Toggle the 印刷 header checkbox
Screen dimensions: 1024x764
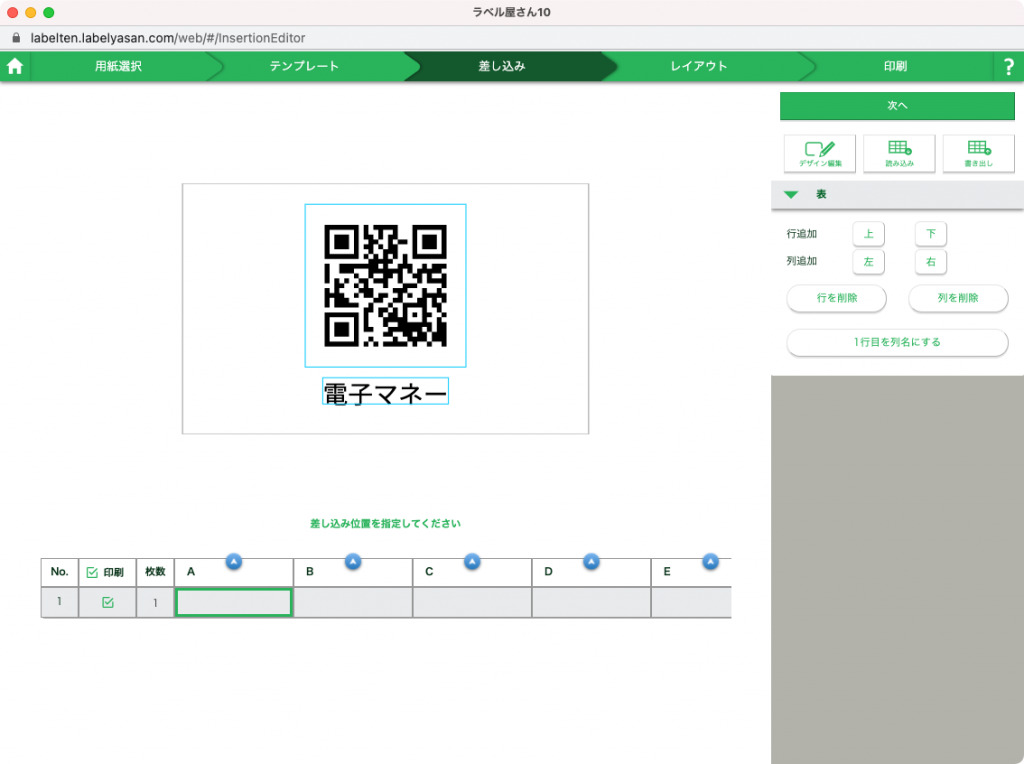(92, 573)
